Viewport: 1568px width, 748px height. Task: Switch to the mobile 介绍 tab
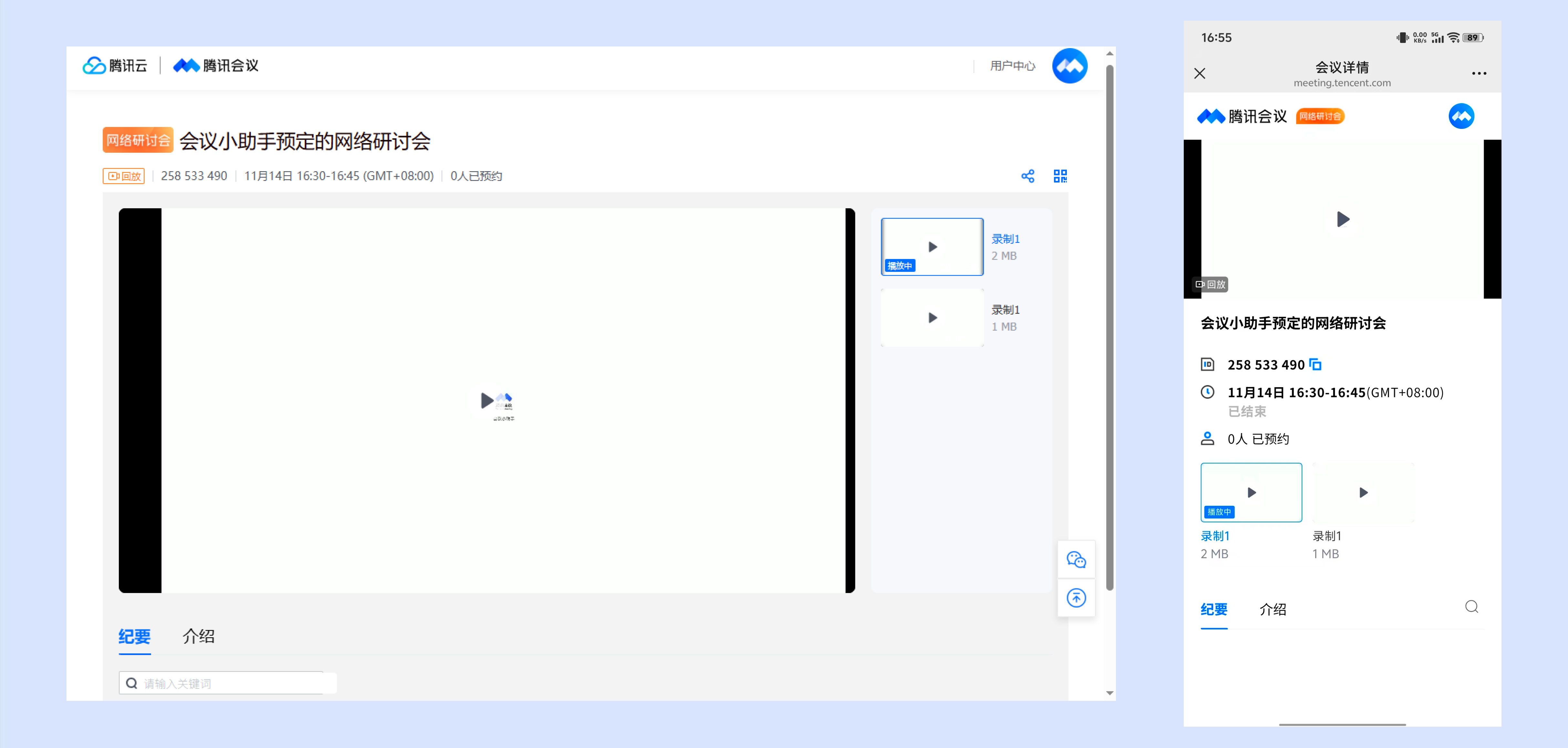click(1272, 609)
